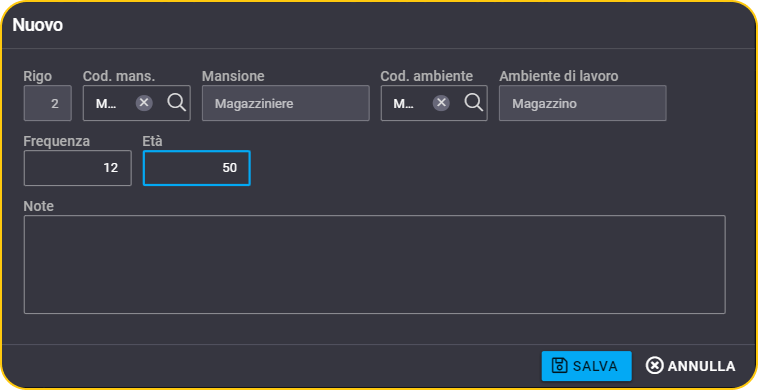Open search lookup for Cod. mans.

pyautogui.click(x=176, y=102)
